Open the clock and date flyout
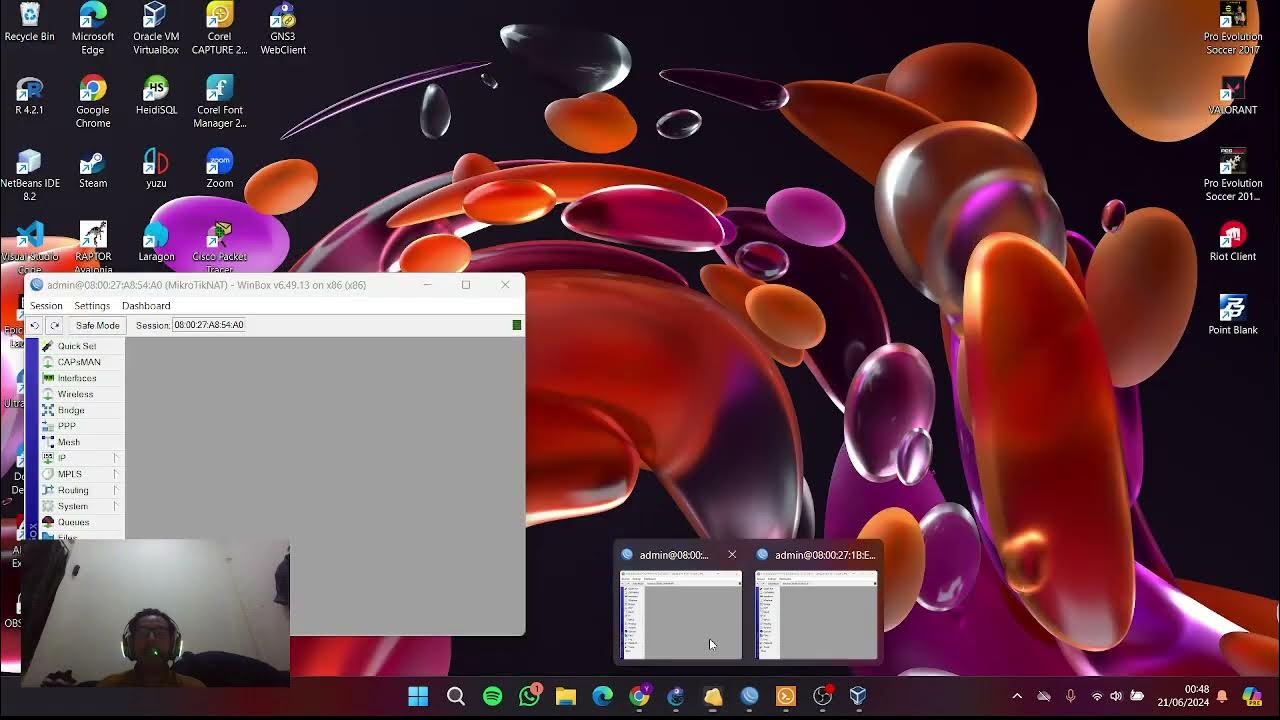This screenshot has width=1280, height=720. pos(1185,696)
